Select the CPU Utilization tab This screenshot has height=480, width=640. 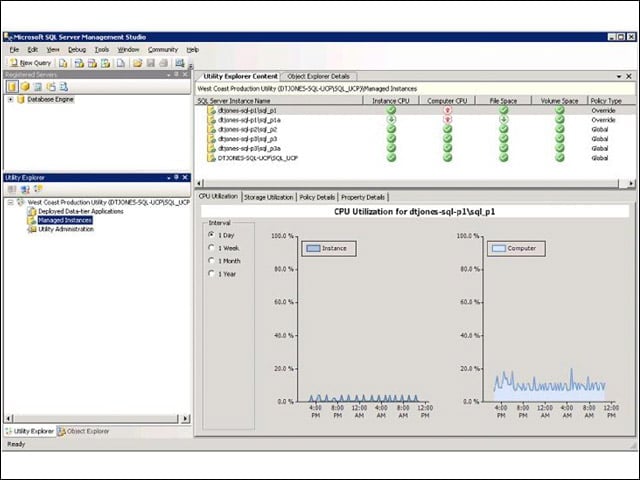tap(218, 196)
